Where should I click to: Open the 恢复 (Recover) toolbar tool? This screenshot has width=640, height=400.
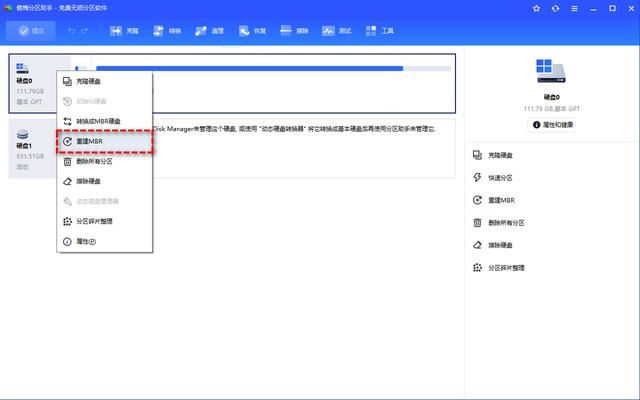253,31
